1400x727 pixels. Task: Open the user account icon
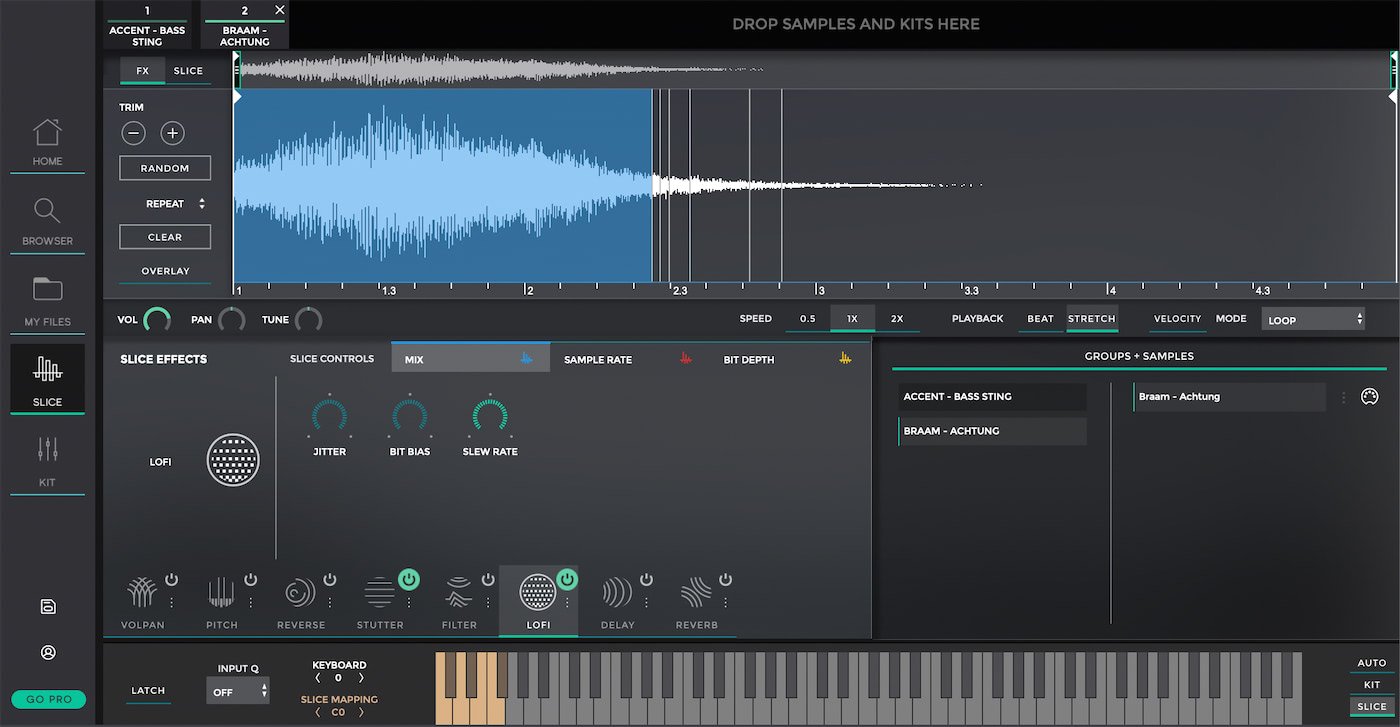[47, 653]
